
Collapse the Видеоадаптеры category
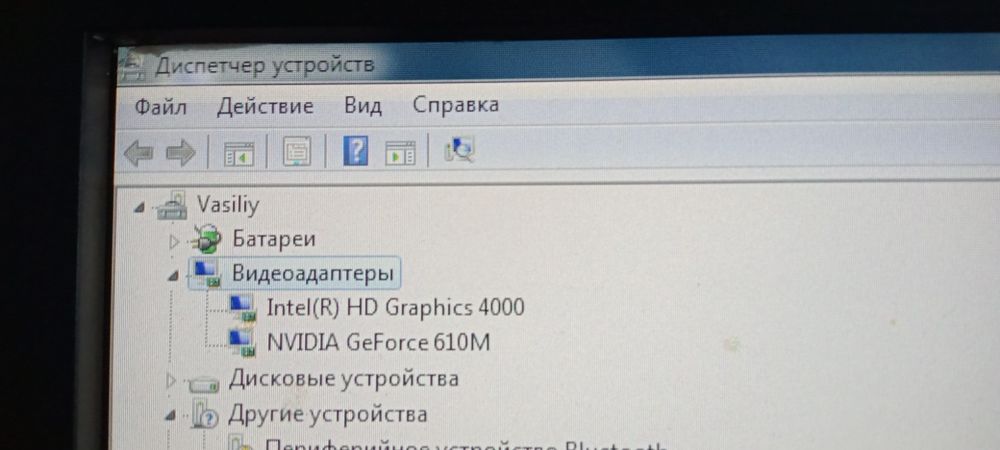173,276
